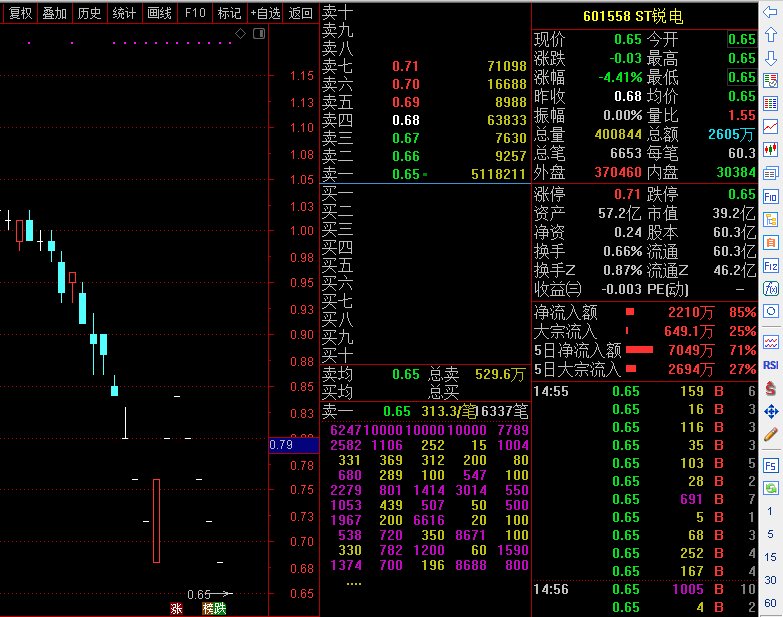This screenshot has width=783, height=617.
Task: Open the multi-window layout icon
Action: coord(771,173)
